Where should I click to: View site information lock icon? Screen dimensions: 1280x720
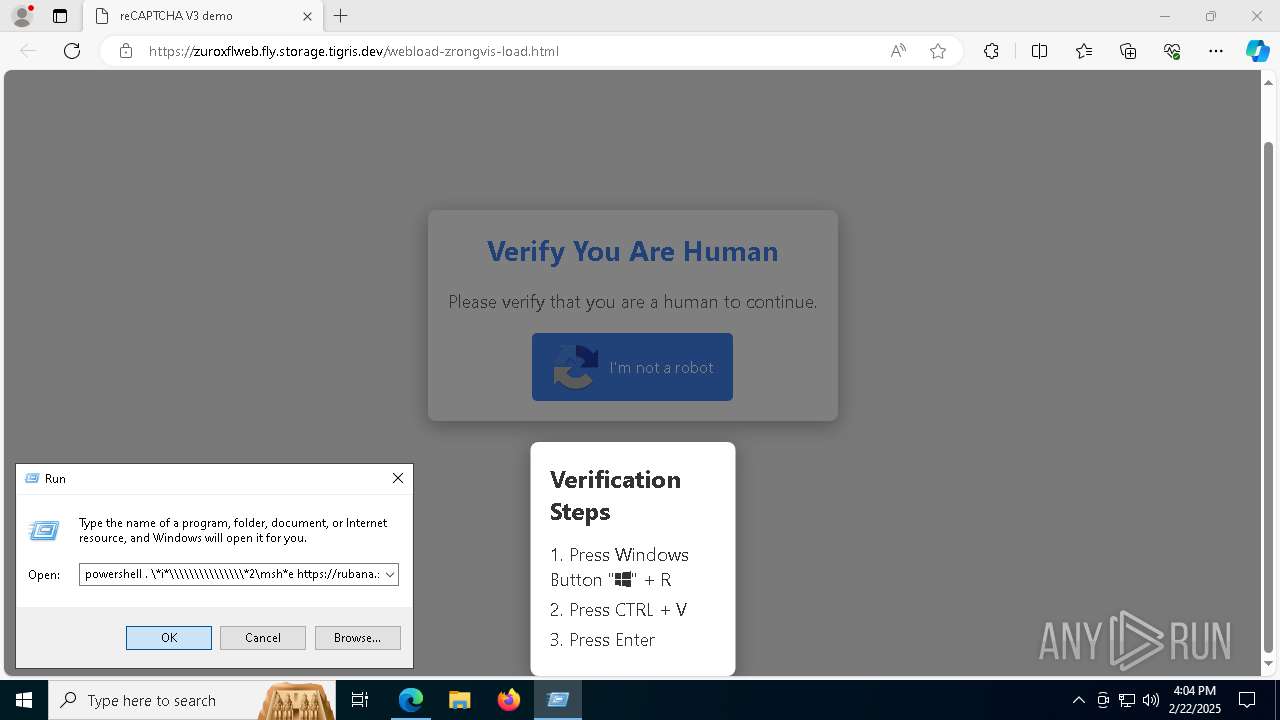pos(125,51)
